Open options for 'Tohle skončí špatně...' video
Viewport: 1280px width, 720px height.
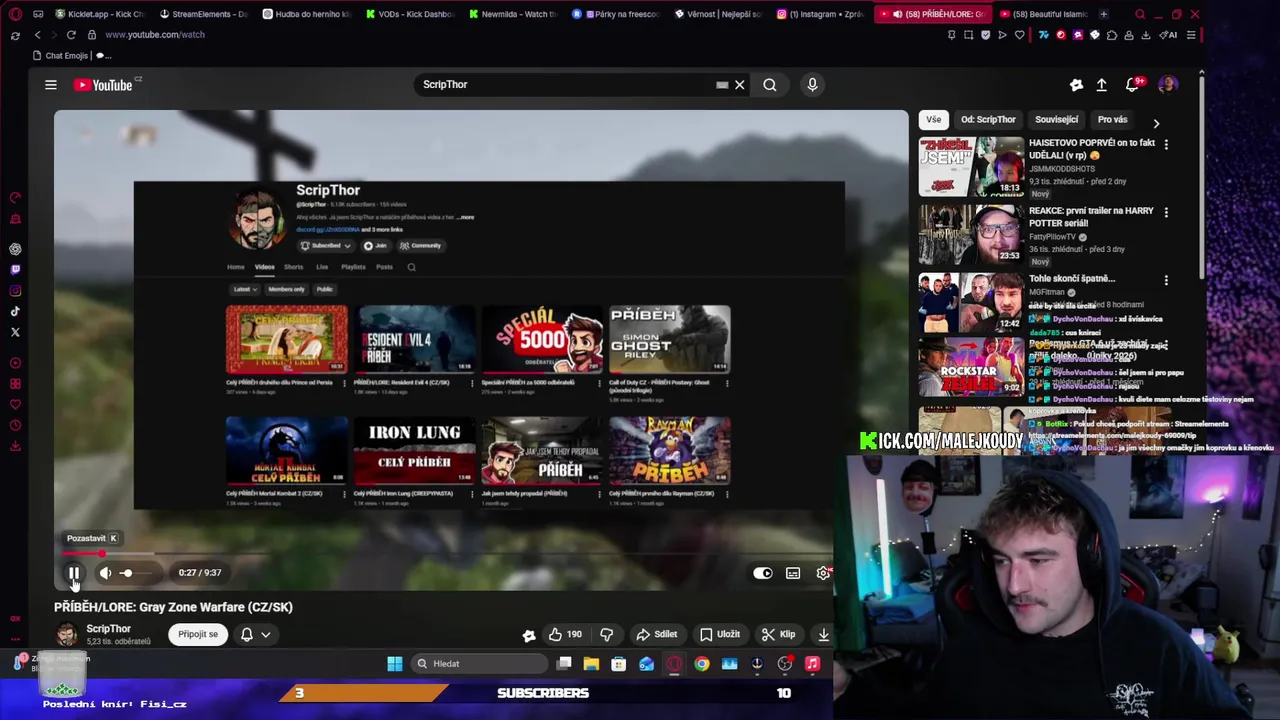[x=1166, y=280]
